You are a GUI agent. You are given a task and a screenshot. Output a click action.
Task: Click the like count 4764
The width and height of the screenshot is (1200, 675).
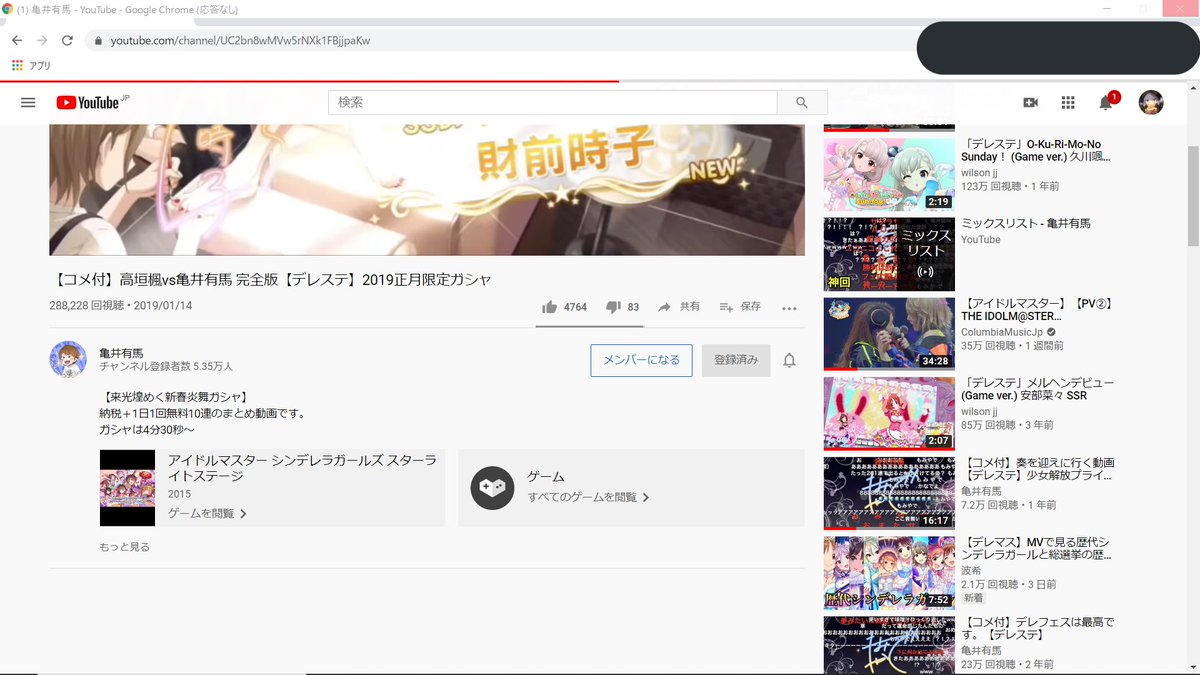pos(575,307)
